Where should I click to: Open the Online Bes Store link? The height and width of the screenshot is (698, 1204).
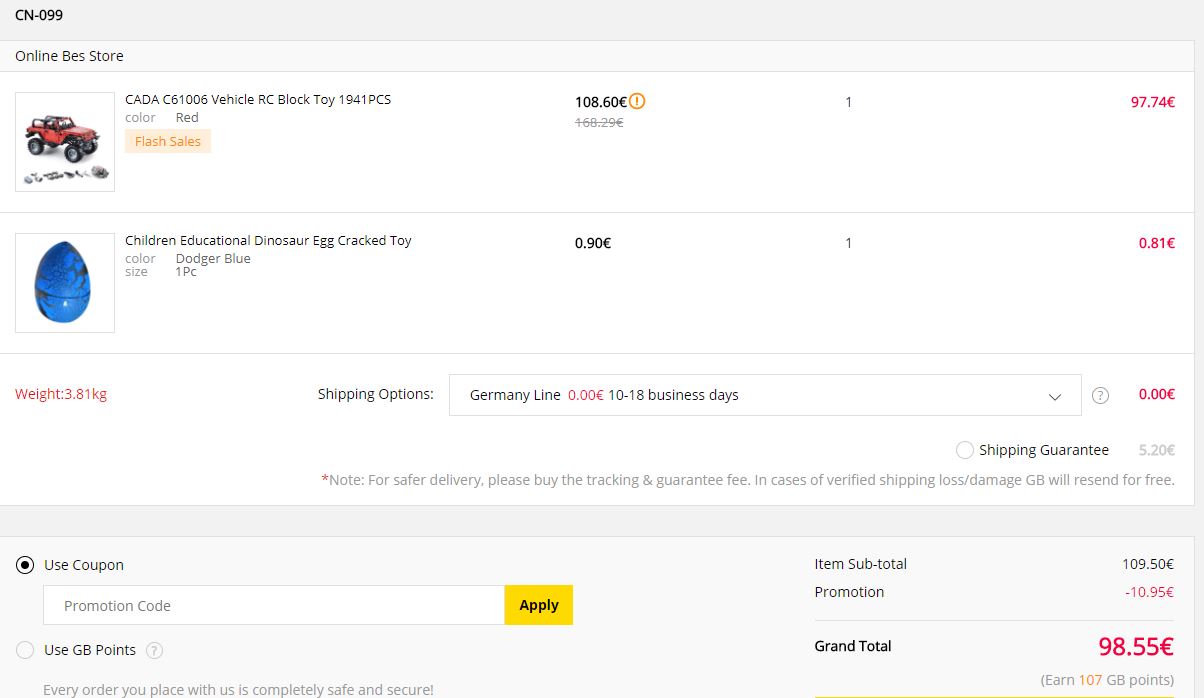(69, 56)
